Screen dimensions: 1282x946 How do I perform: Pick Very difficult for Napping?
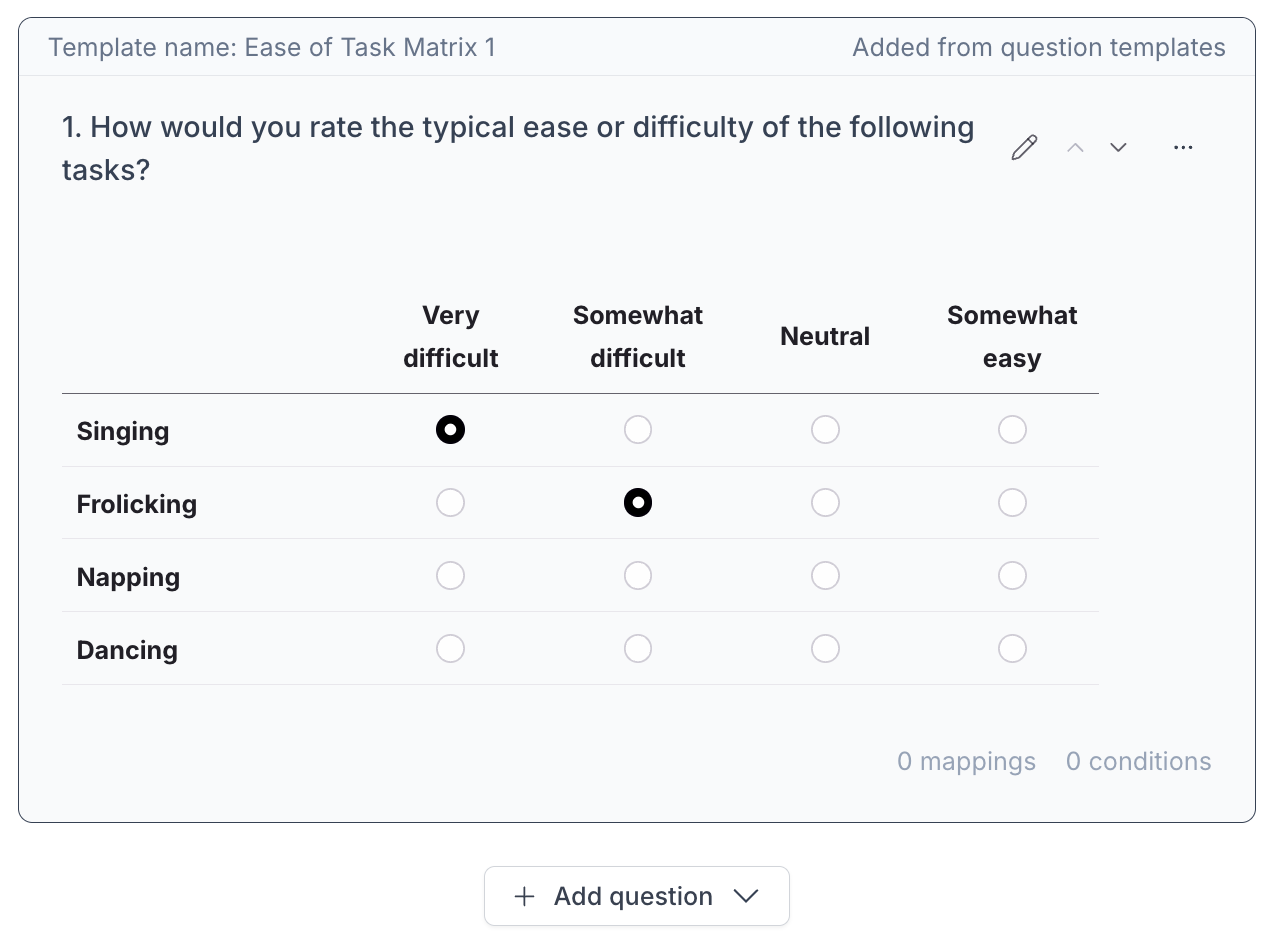point(450,576)
